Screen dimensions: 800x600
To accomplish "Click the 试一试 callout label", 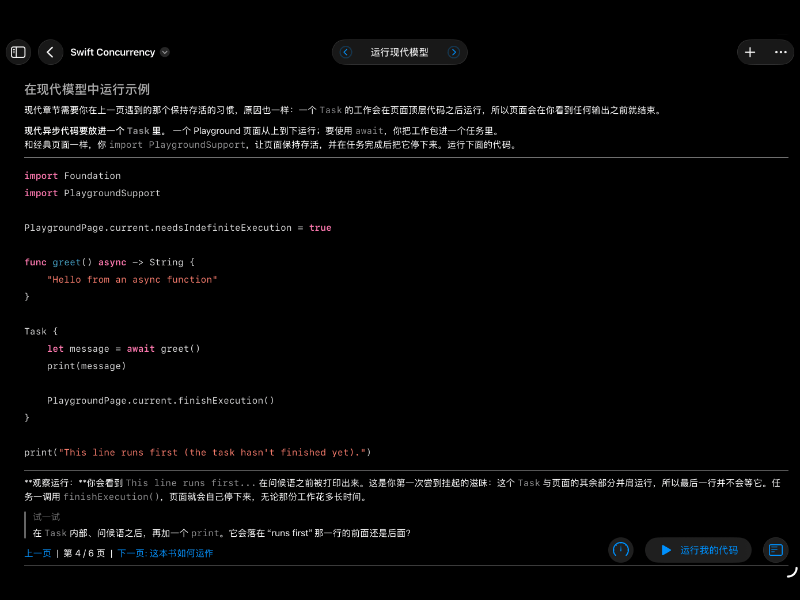I will [x=46, y=517].
